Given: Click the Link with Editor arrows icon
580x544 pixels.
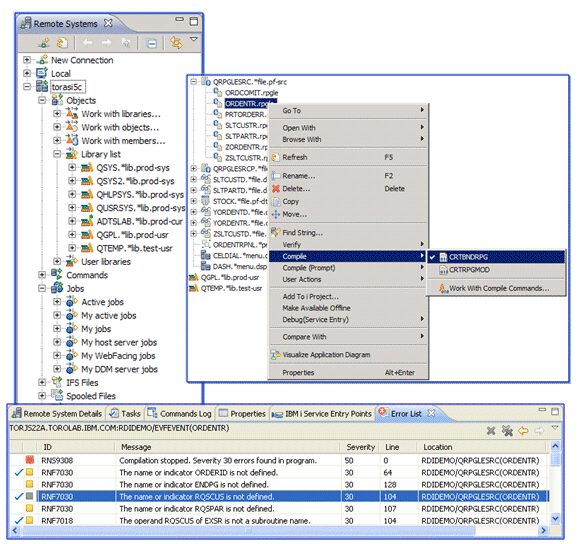Looking at the screenshot, I should point(176,43).
